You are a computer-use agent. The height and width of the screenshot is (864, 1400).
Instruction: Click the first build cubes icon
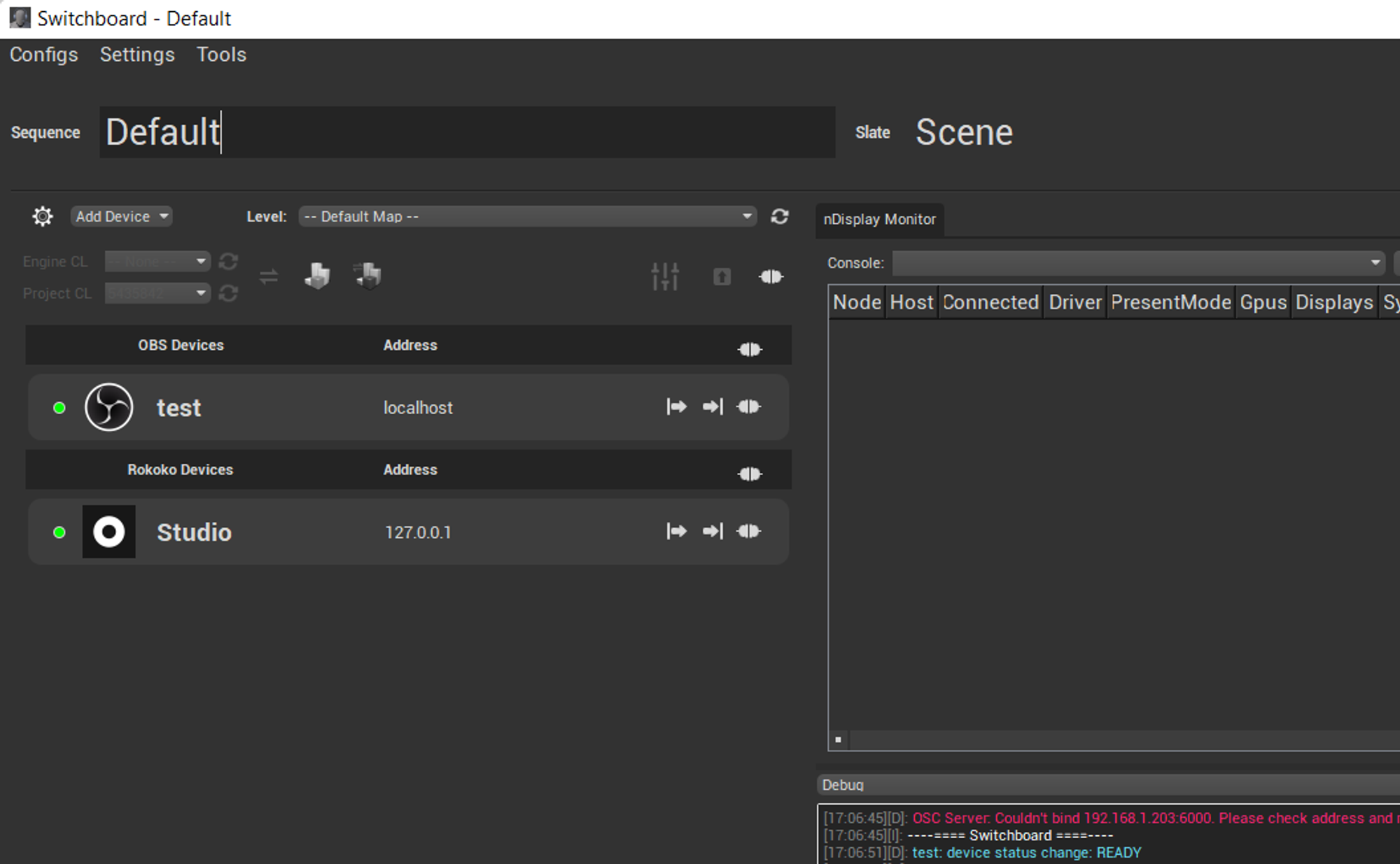tap(317, 276)
